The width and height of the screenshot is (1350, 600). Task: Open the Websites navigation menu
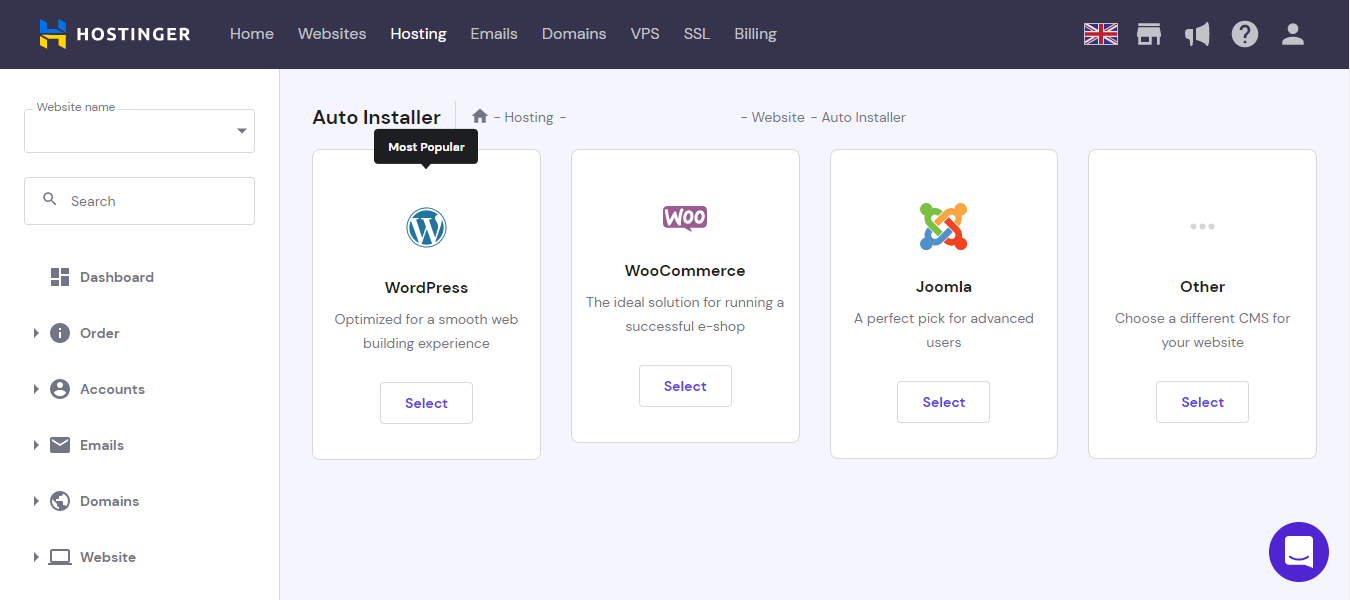click(x=332, y=33)
